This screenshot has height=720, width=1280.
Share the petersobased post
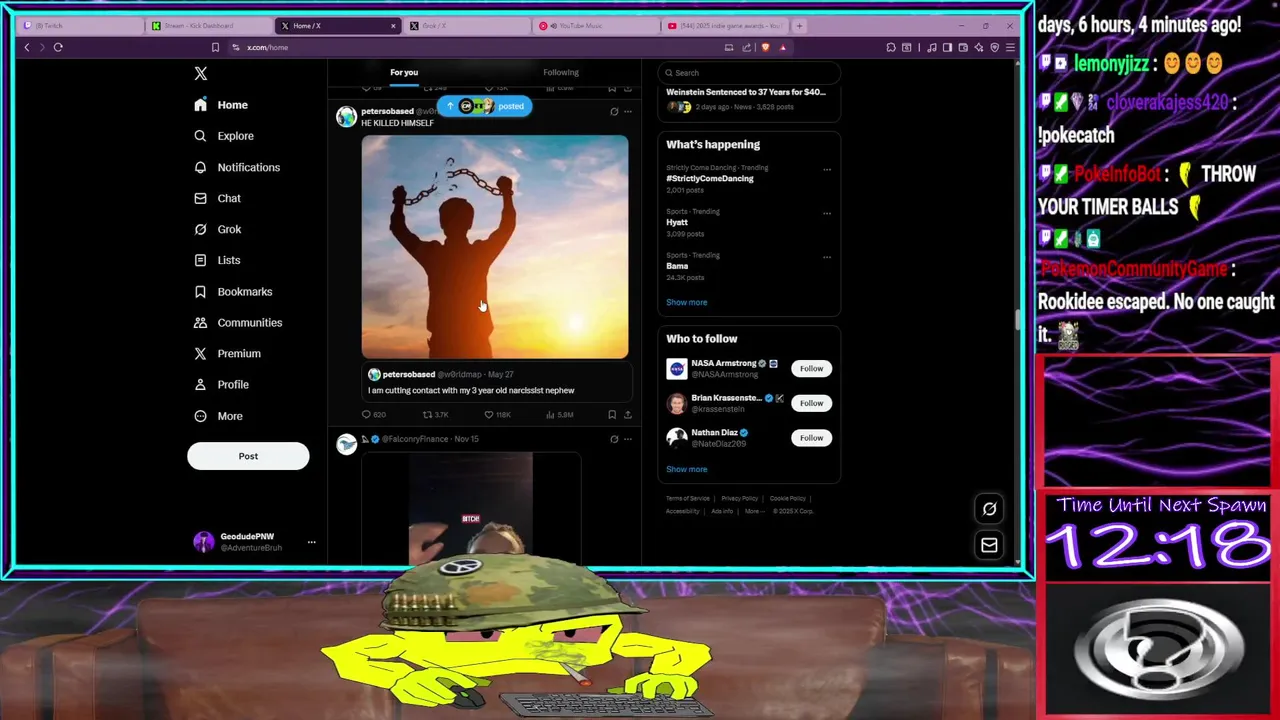[628, 414]
